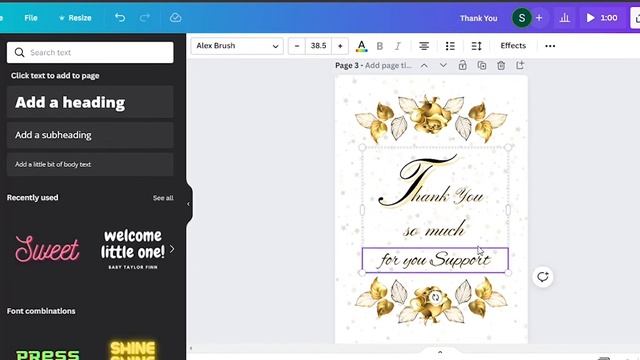
Task: Delete Page 3 with the trash icon
Action: (x=501, y=65)
